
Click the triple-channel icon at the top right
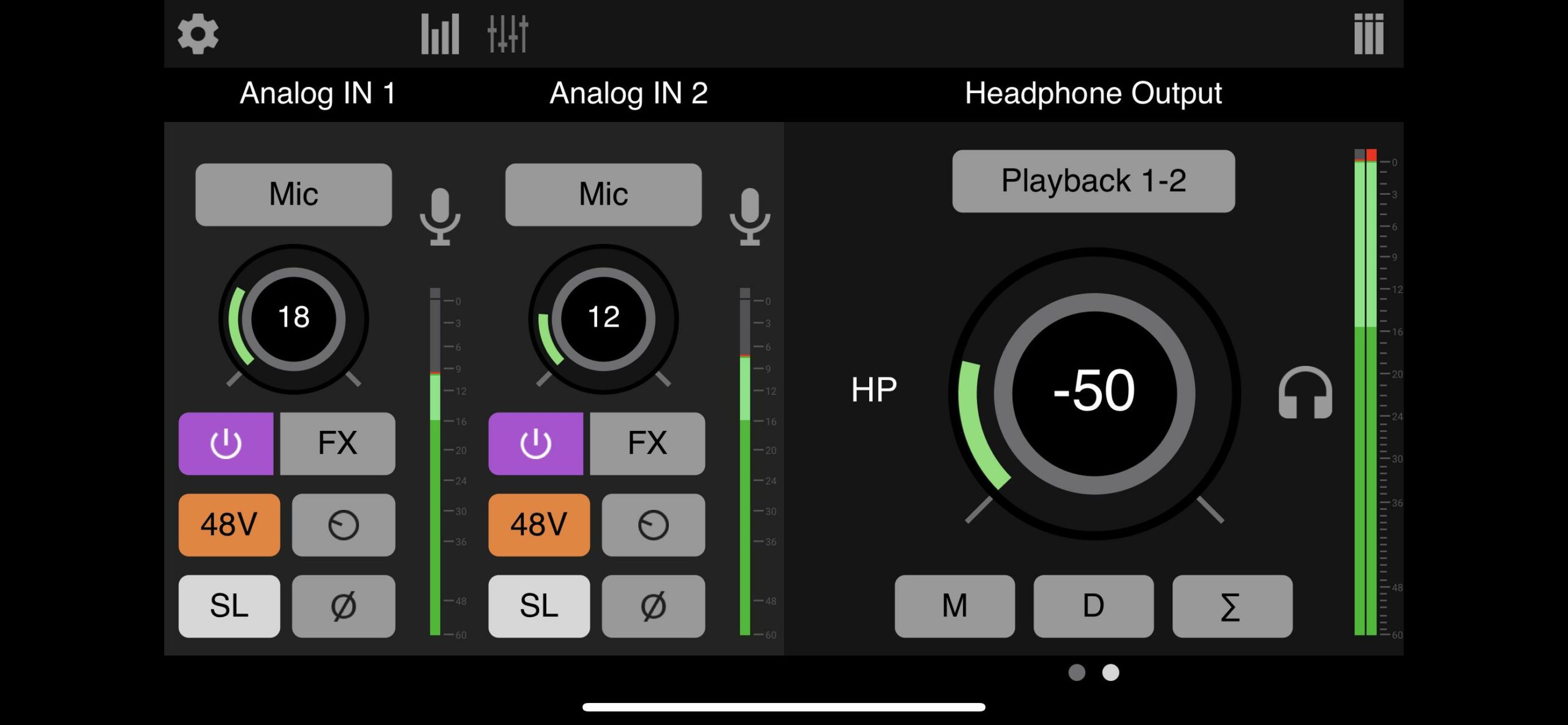click(x=1368, y=34)
